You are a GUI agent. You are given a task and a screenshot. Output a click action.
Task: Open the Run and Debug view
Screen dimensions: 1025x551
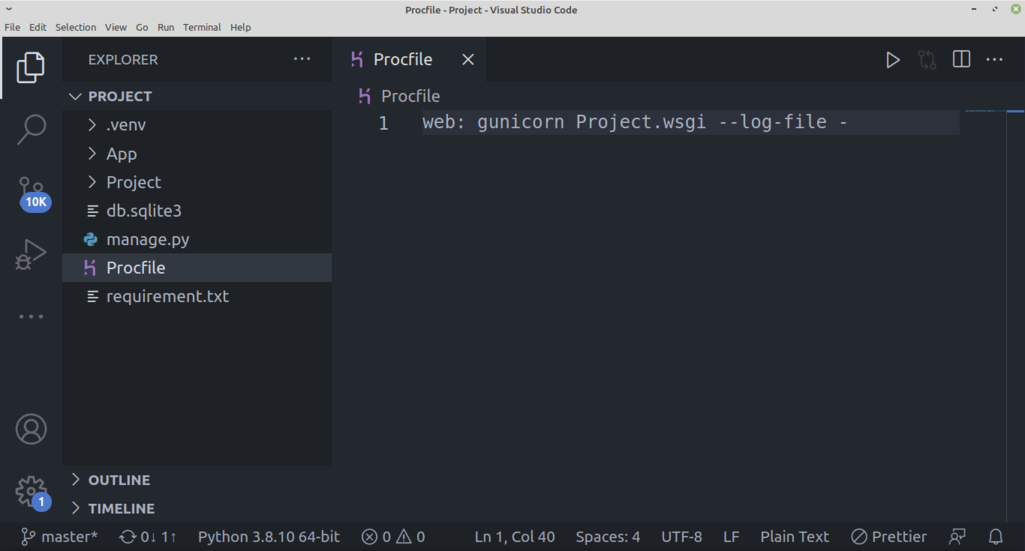pos(31,254)
